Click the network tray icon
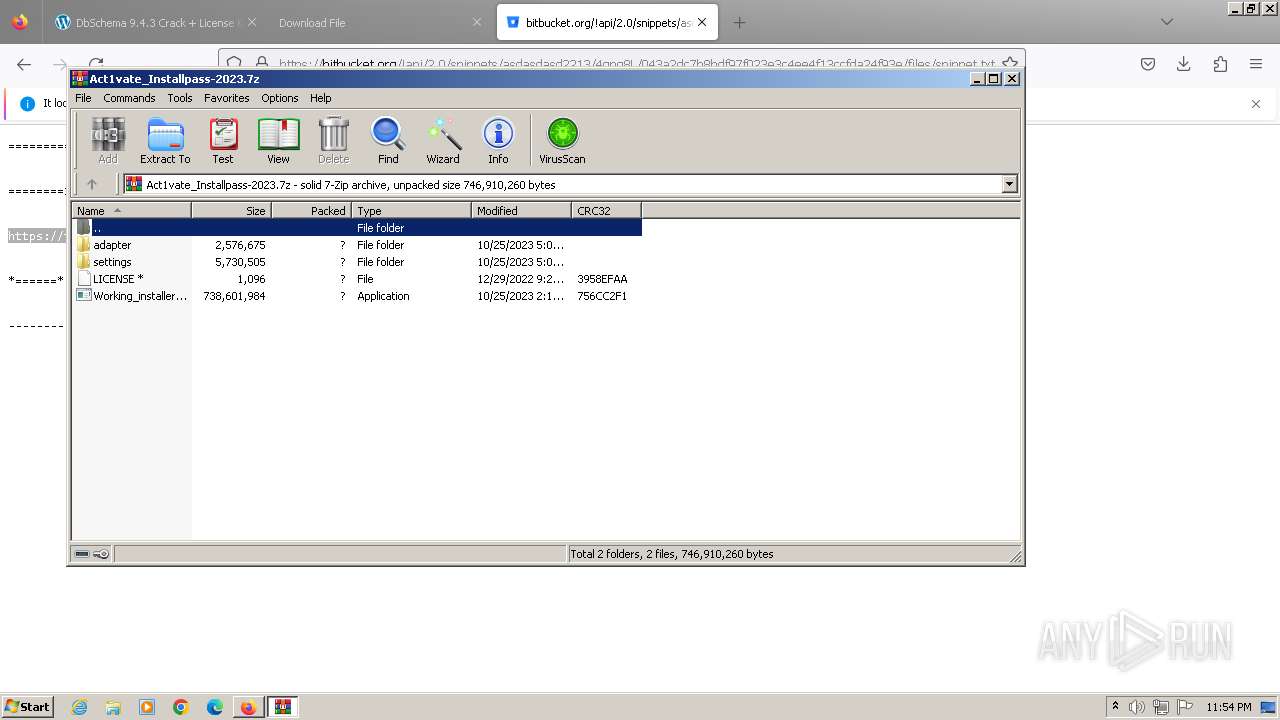 click(1161, 707)
